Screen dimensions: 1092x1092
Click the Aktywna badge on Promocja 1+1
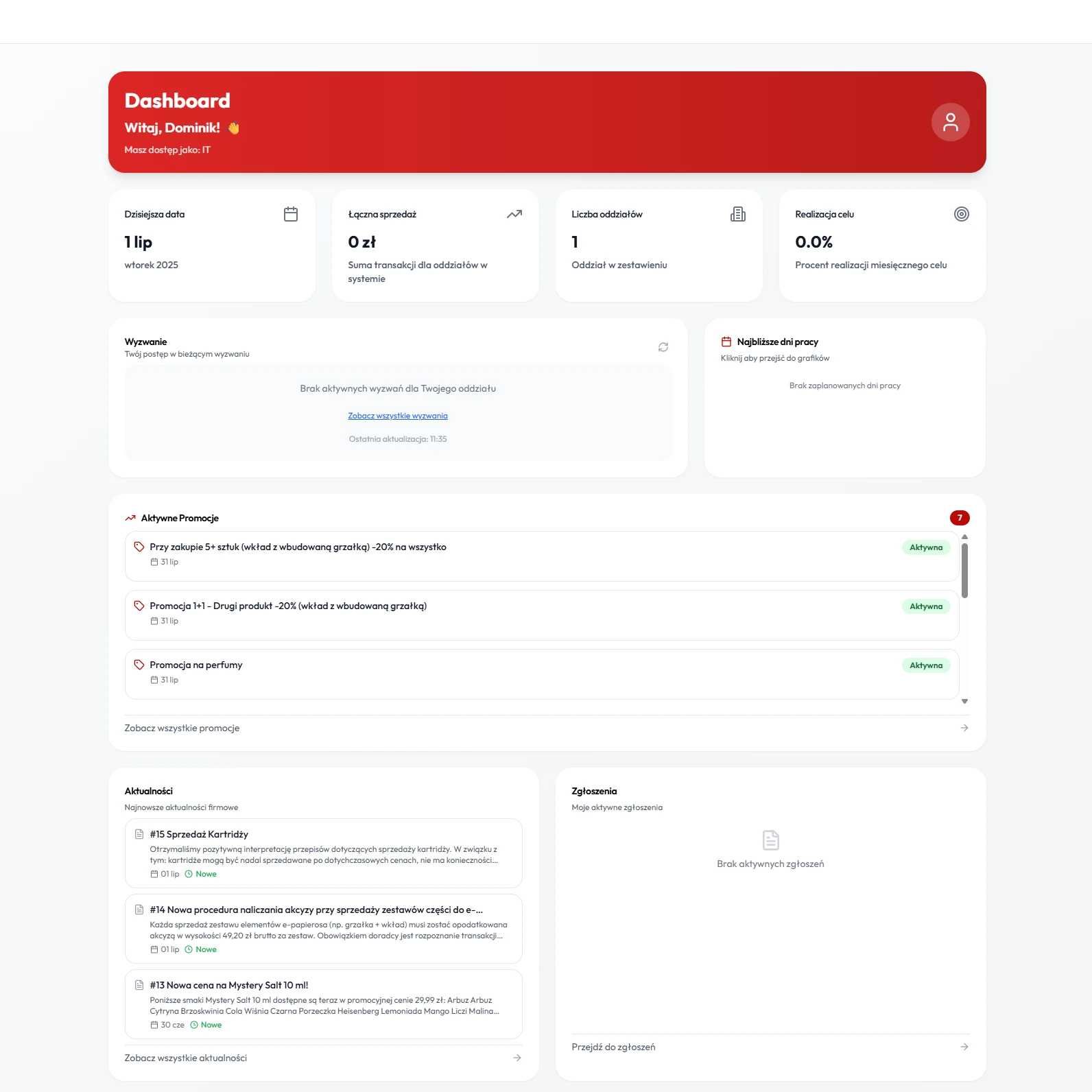point(926,606)
